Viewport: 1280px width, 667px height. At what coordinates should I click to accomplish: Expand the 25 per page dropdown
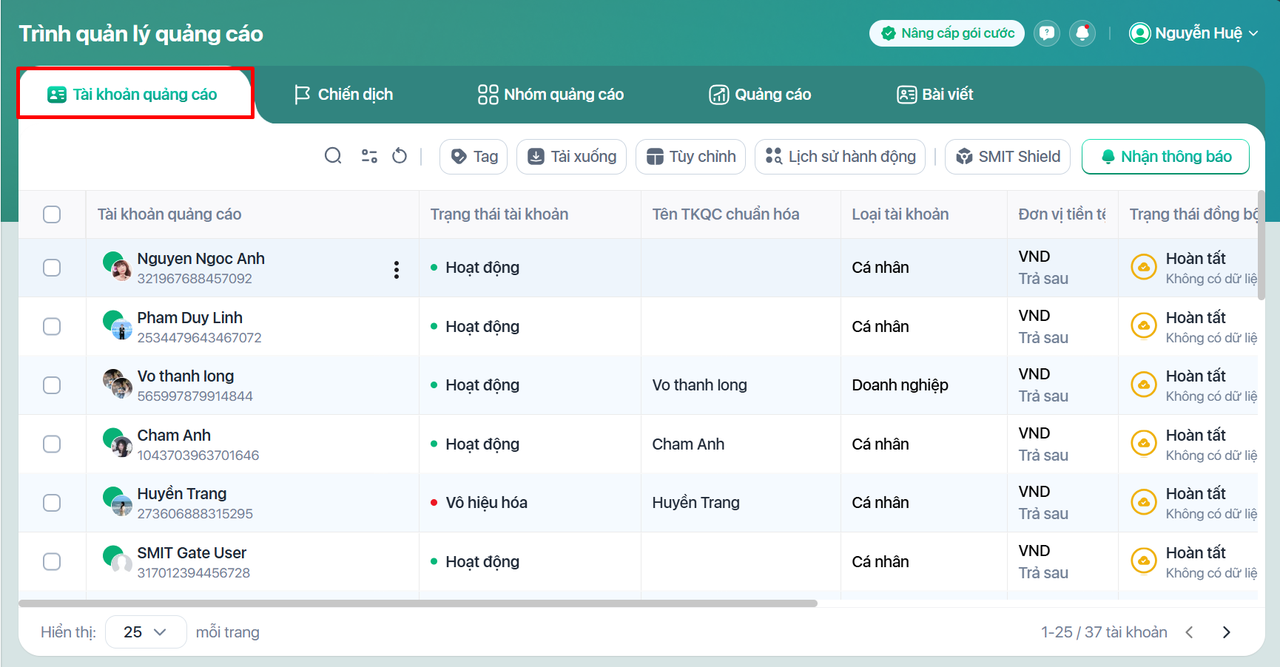coord(145,632)
